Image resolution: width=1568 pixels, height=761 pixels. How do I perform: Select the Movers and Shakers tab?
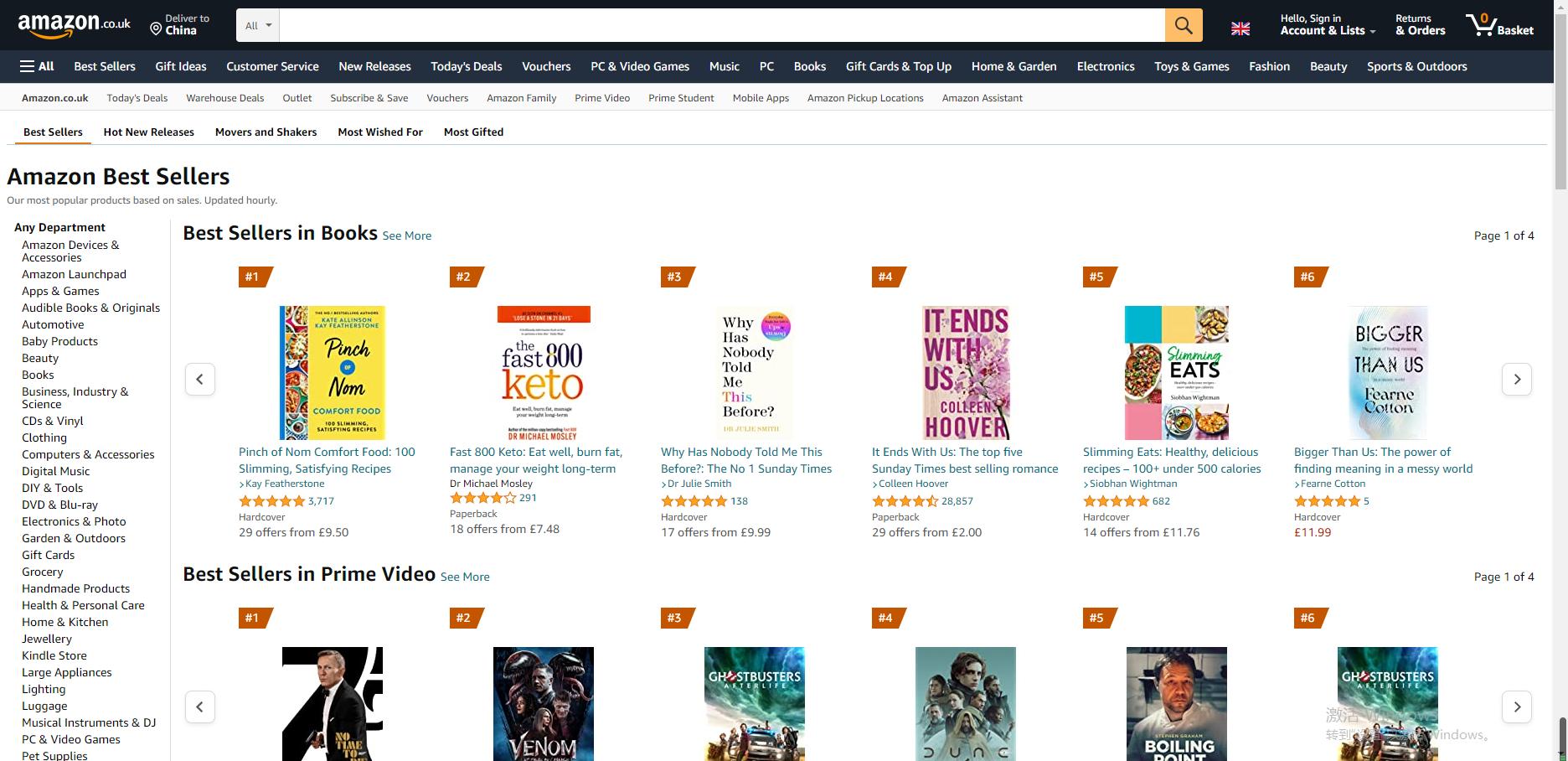pos(266,132)
